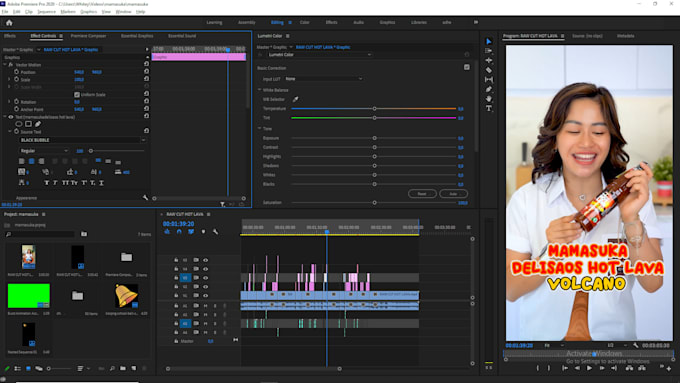
Task: Click Play in Program monitor
Action: click(589, 368)
